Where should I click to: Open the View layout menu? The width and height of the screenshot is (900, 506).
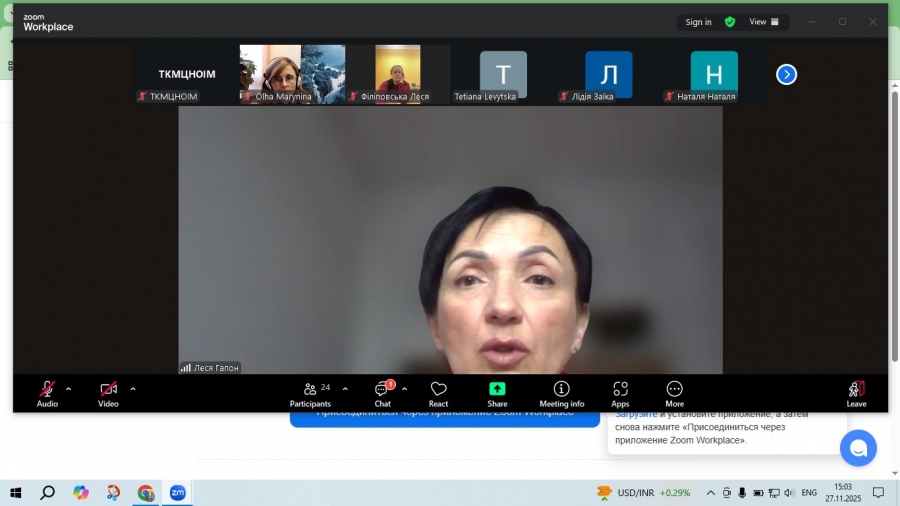[764, 22]
